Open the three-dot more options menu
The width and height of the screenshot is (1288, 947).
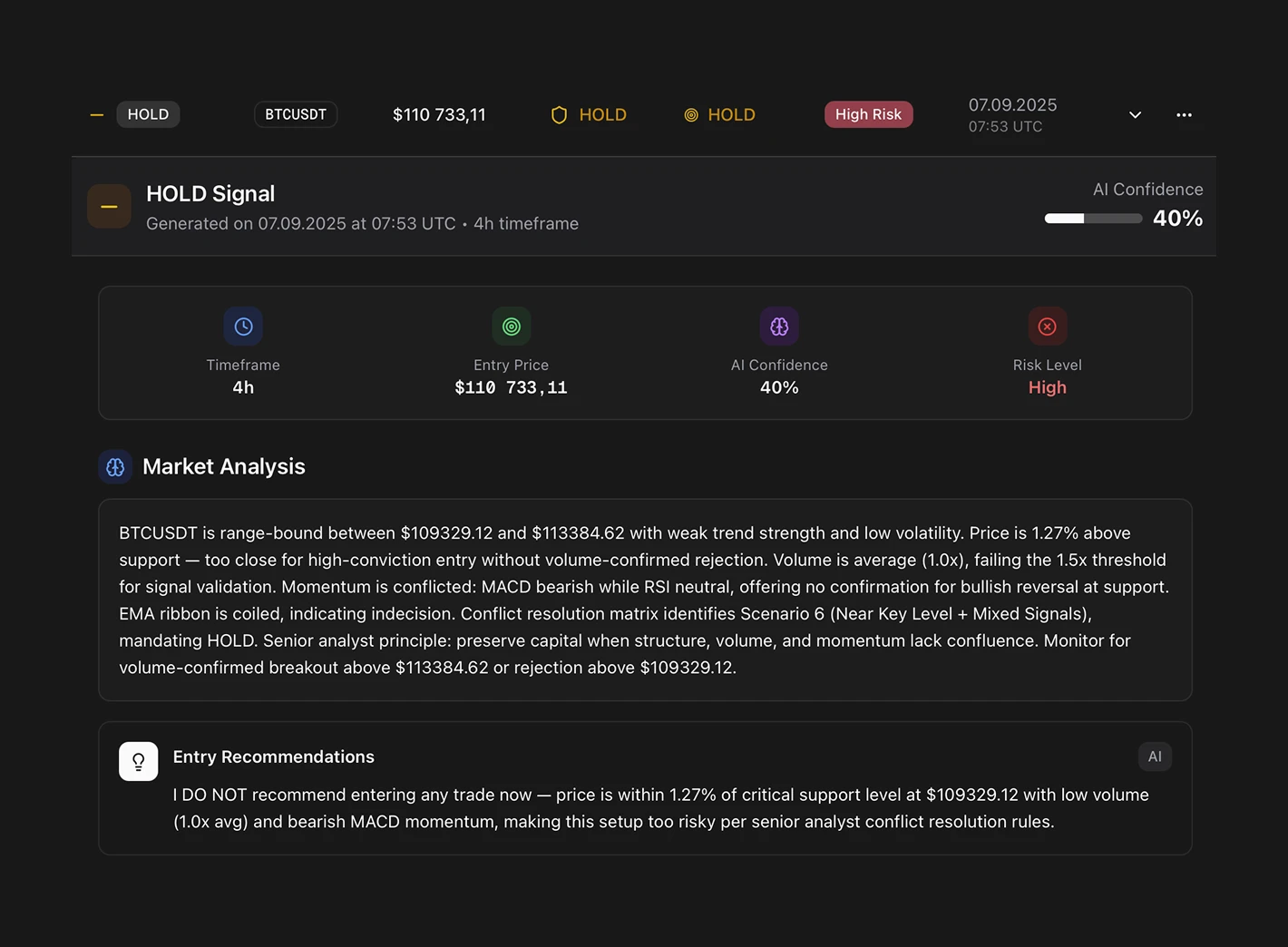click(x=1184, y=115)
